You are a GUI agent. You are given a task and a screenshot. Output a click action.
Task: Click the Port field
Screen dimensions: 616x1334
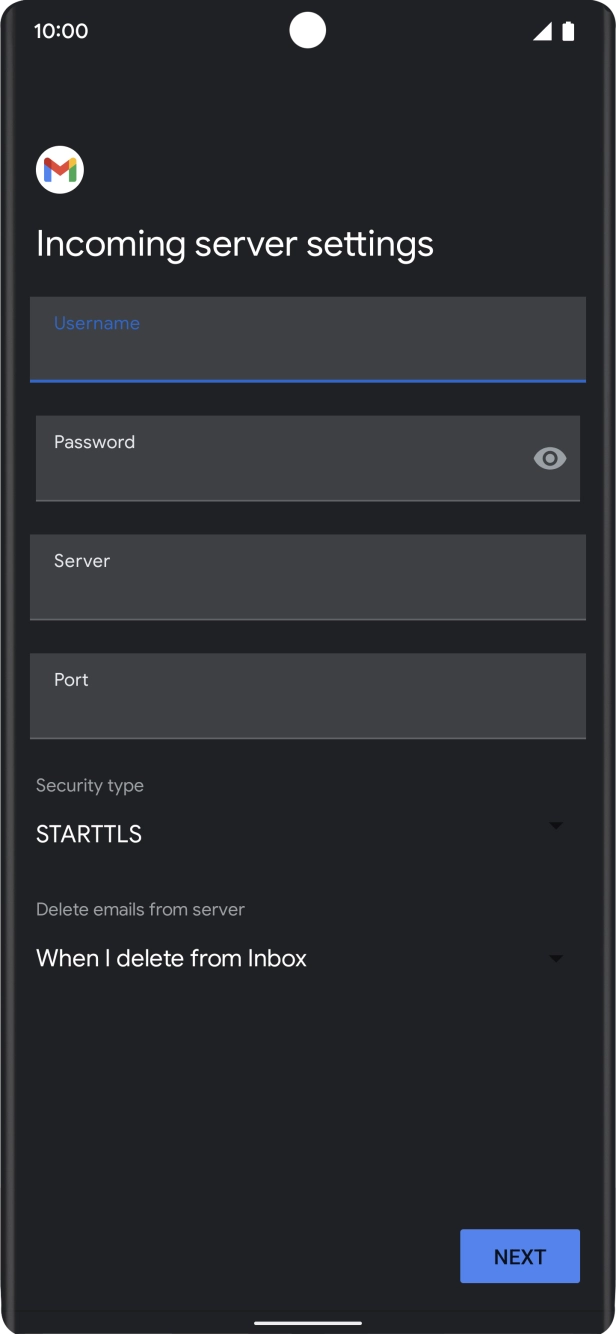308,696
